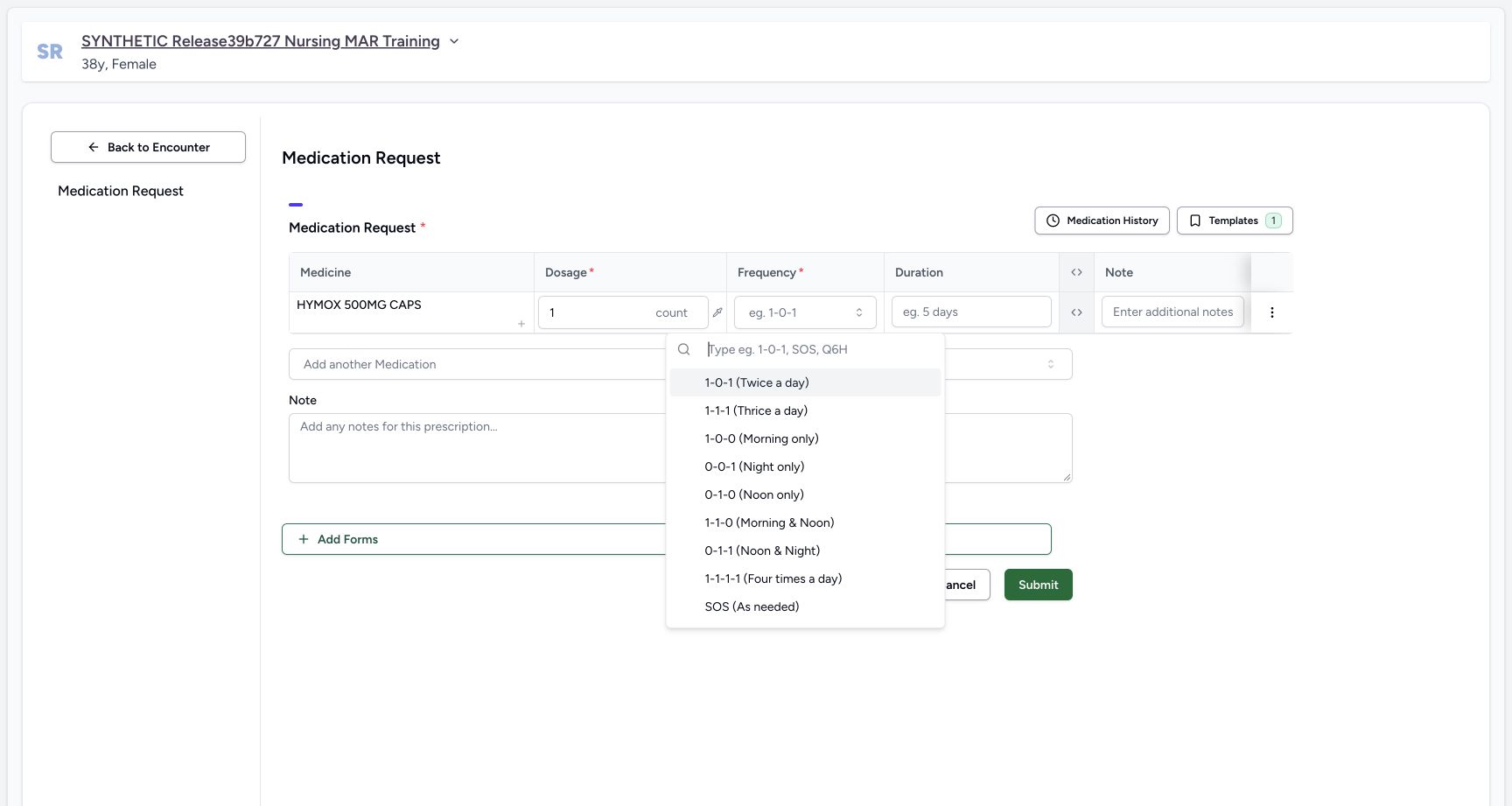Choose 1-0-1 (Twice a day)
Image resolution: width=1512 pixels, height=806 pixels.
click(x=805, y=382)
